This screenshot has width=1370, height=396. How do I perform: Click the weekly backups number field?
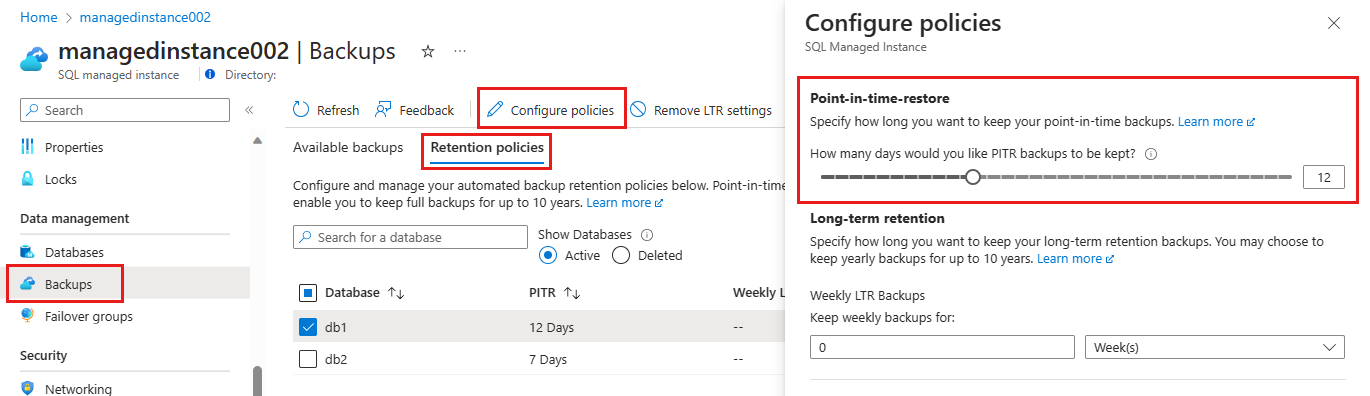[x=942, y=347]
